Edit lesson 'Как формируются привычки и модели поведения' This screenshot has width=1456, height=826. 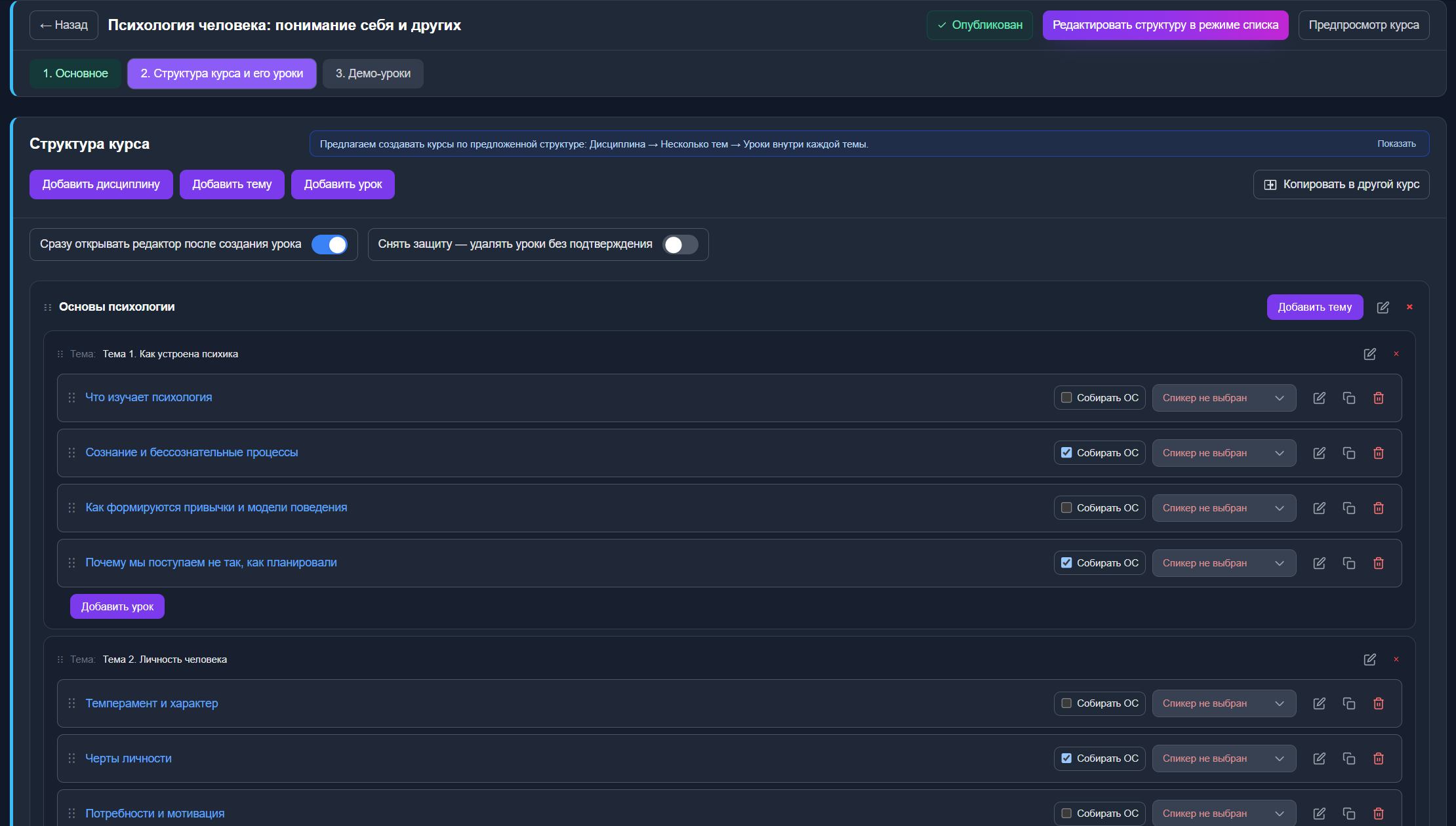coord(1320,508)
